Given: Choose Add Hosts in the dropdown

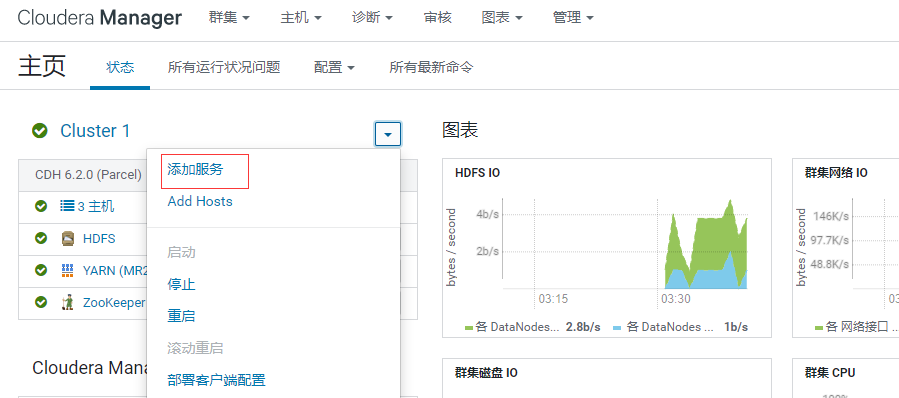Looking at the screenshot, I should coord(200,201).
